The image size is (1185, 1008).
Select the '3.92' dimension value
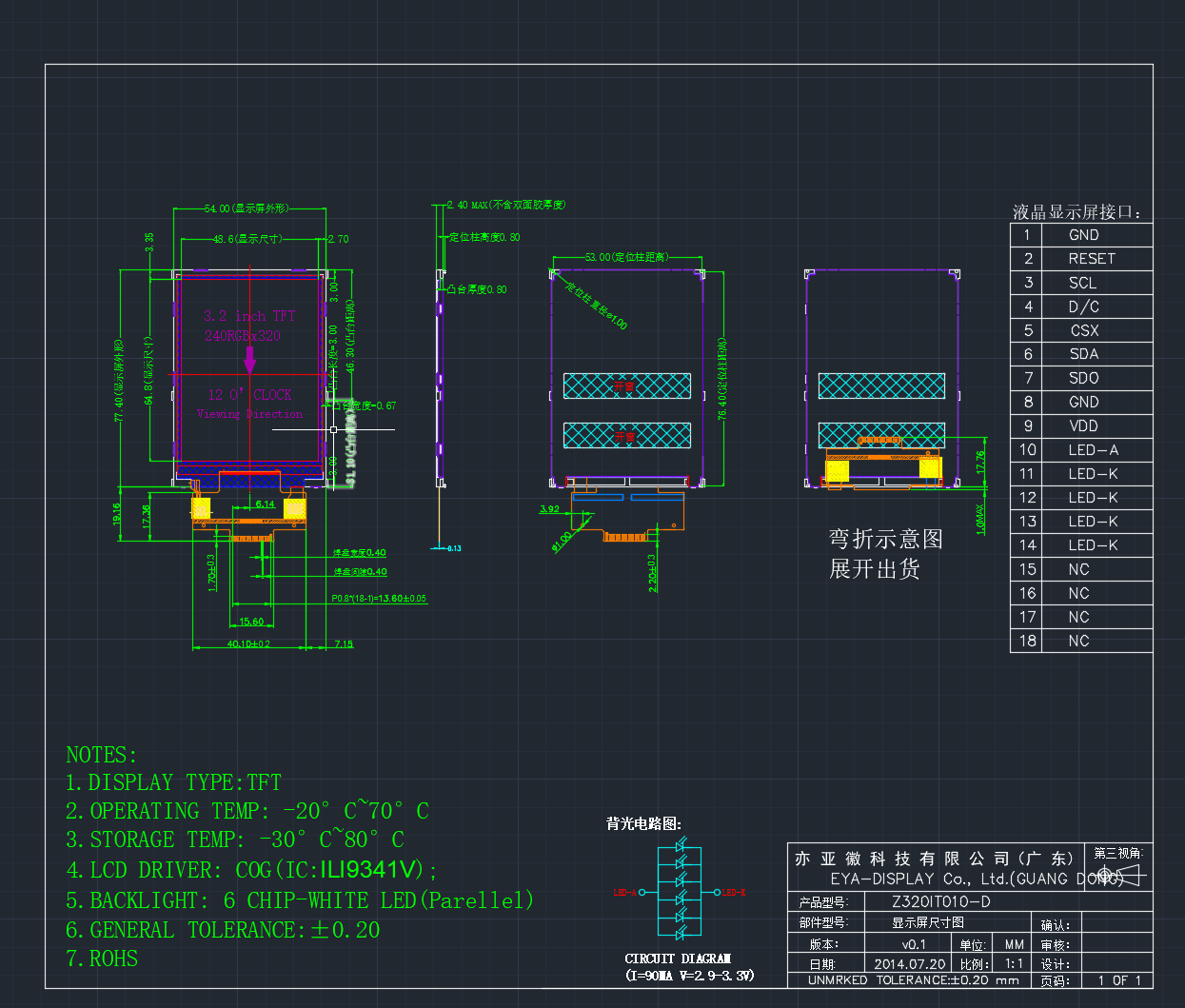(x=550, y=509)
